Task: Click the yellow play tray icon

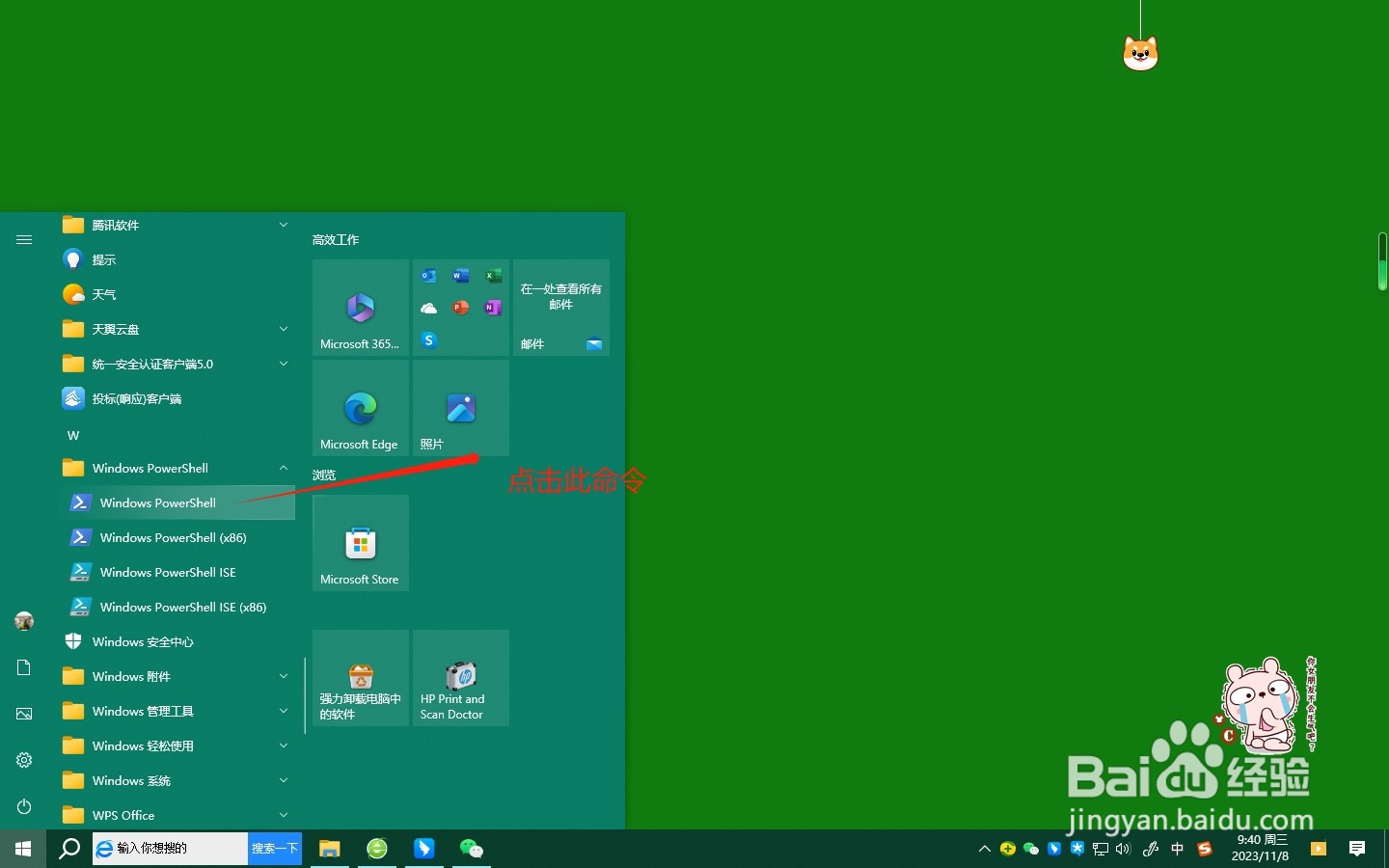Action: click(x=1319, y=849)
